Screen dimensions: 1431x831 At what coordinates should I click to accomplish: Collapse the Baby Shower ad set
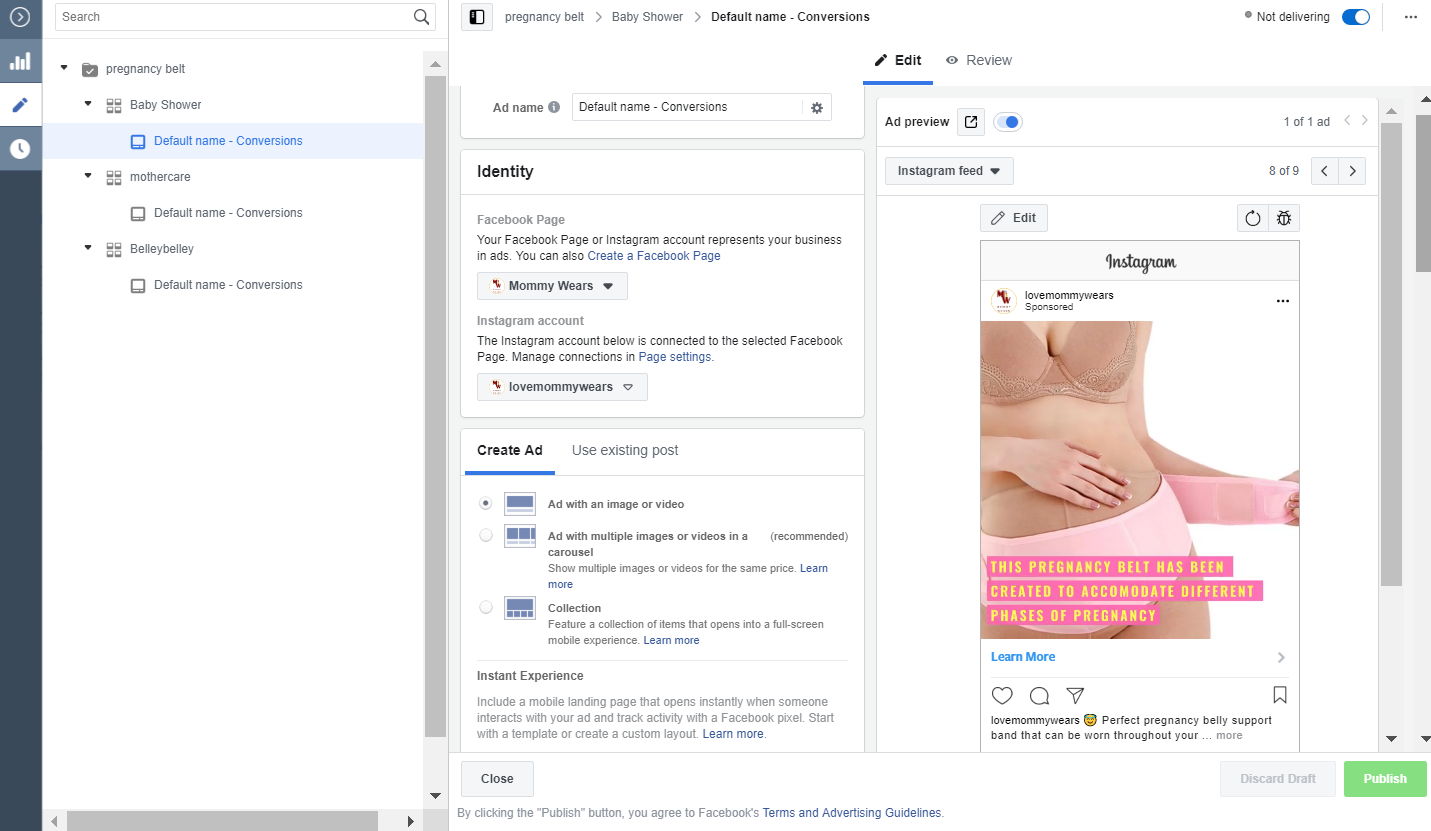[88, 105]
